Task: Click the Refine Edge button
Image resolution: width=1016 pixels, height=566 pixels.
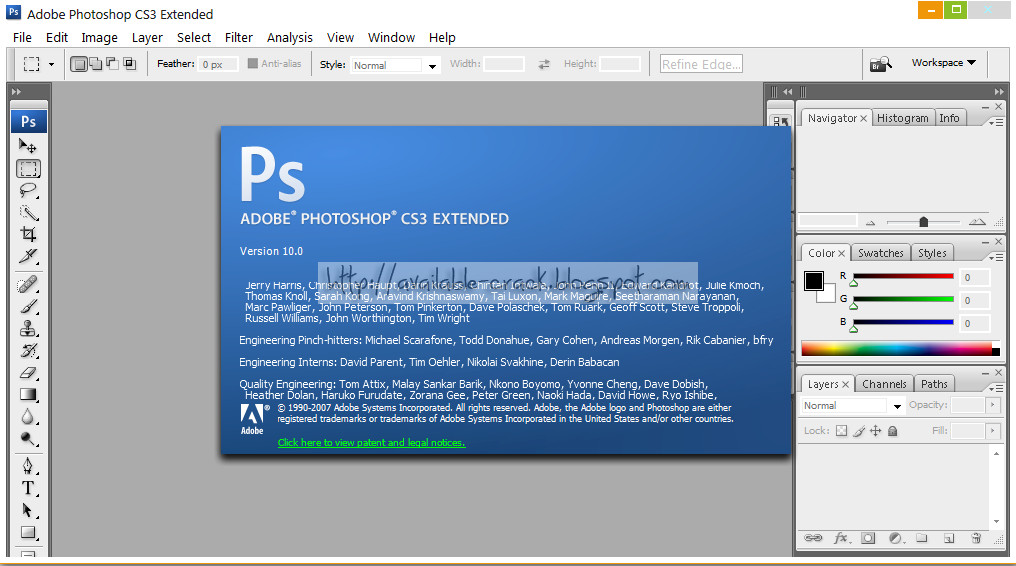Action: [x=700, y=64]
